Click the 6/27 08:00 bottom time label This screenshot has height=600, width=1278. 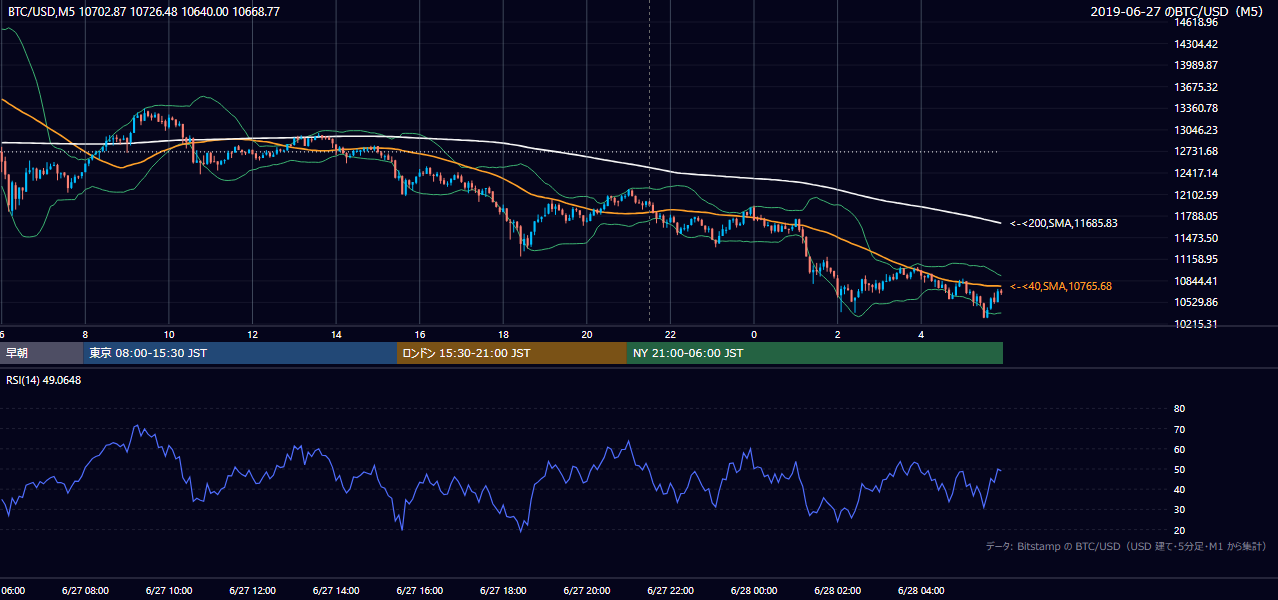(x=85, y=590)
